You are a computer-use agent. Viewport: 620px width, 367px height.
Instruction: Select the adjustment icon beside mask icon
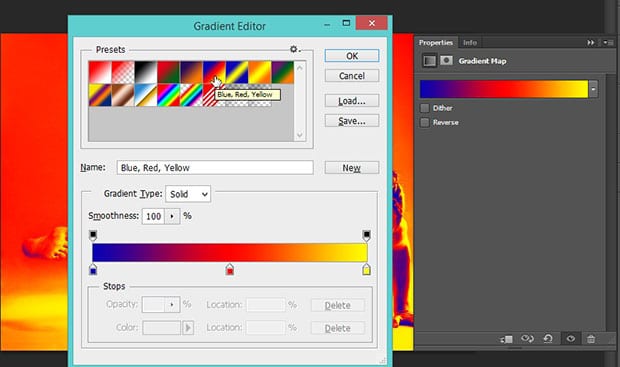429,61
